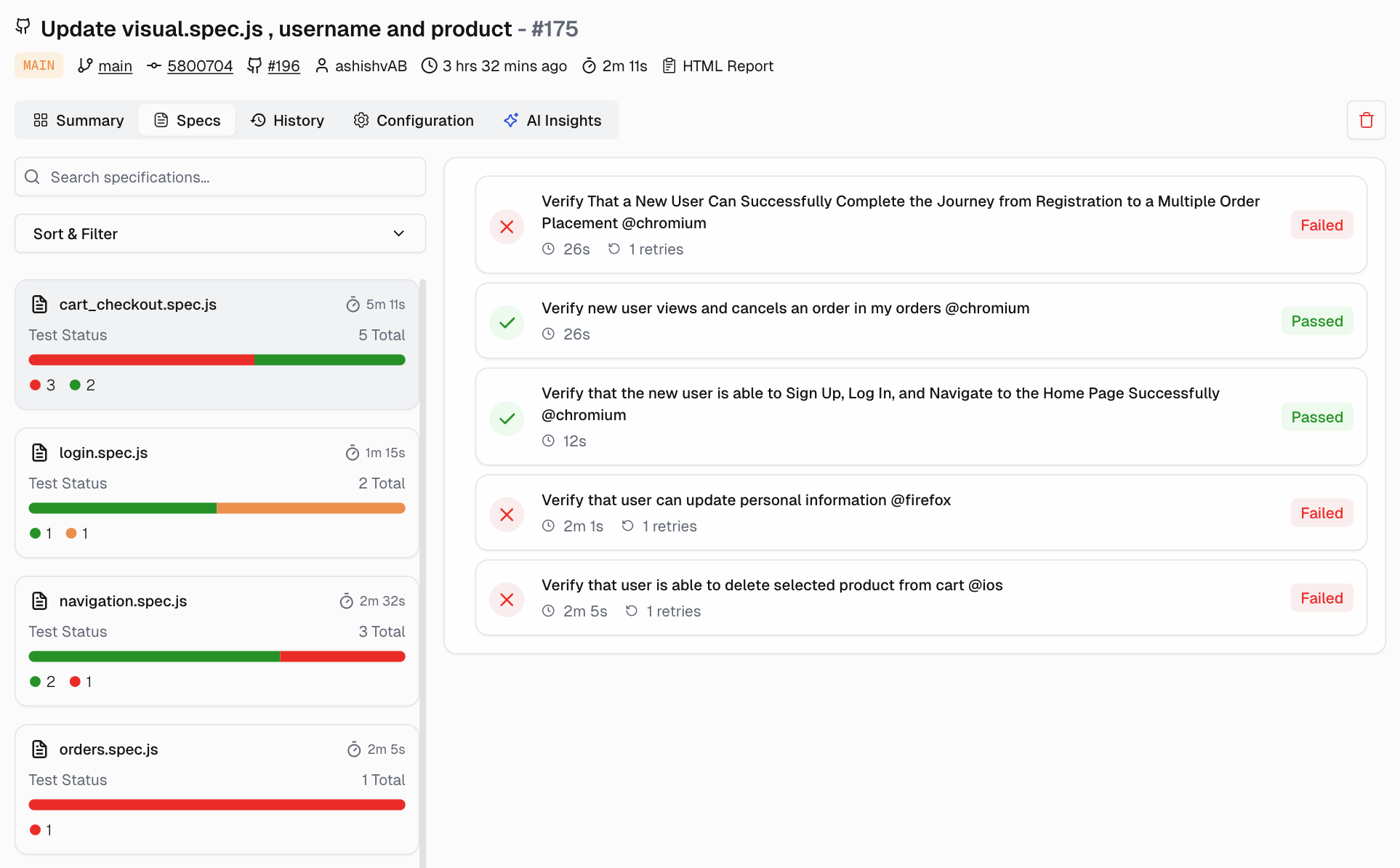The height and width of the screenshot is (868, 1400).
Task: Click the AI Insights sparkle icon
Action: pos(511,120)
